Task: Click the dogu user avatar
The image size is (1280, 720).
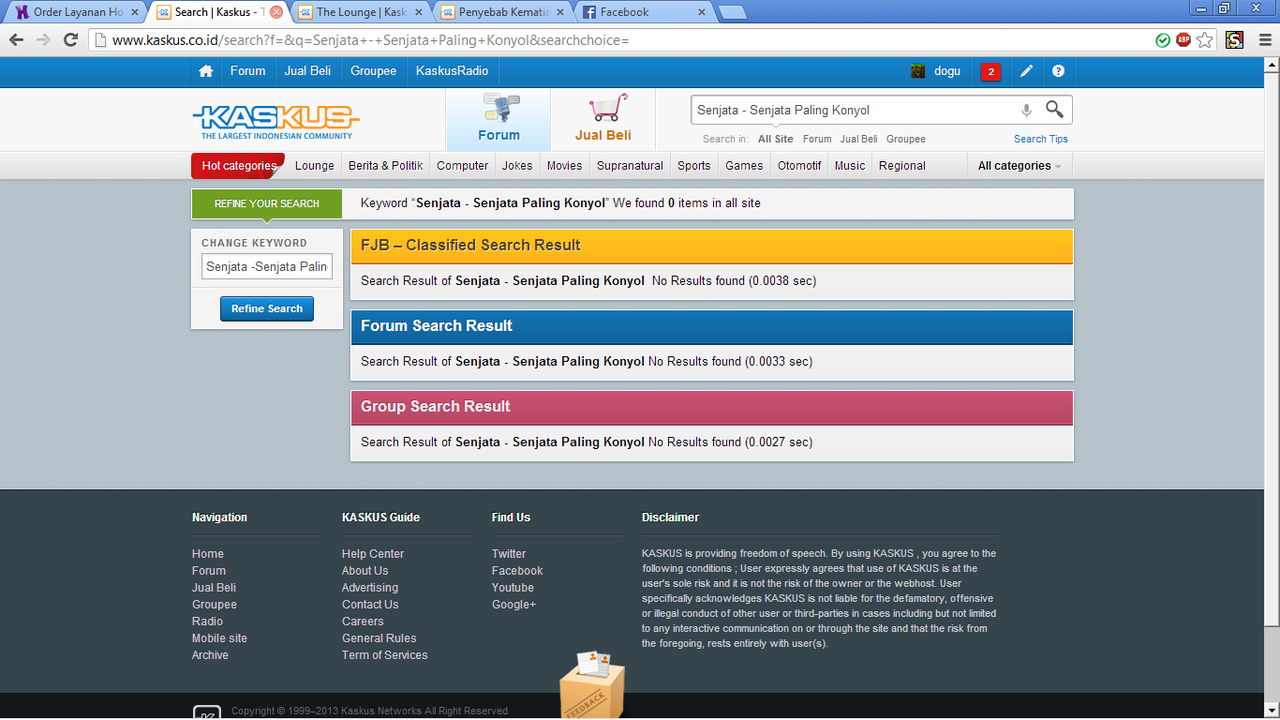Action: pos(918,71)
